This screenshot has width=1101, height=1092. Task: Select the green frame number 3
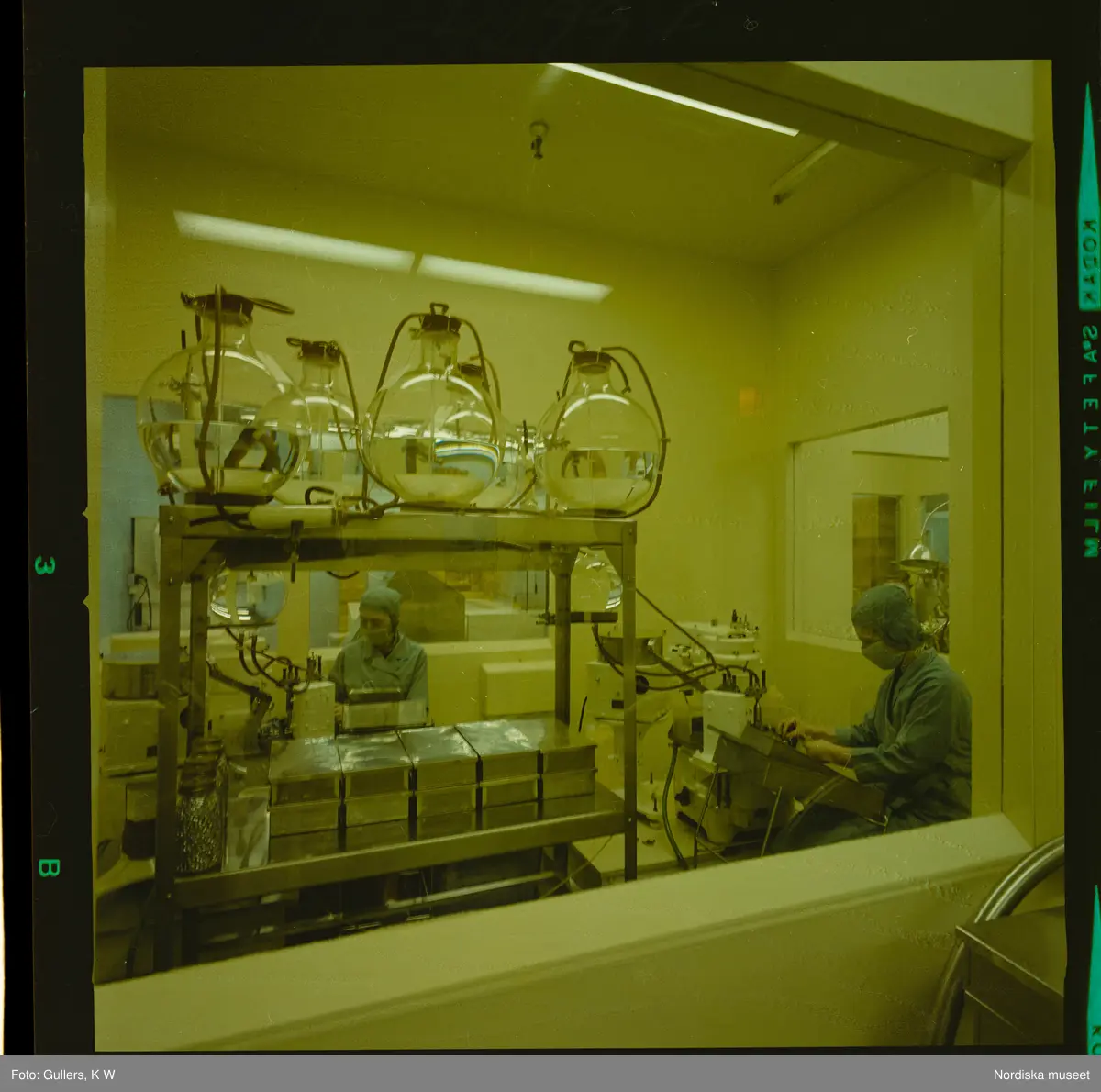click(x=44, y=564)
